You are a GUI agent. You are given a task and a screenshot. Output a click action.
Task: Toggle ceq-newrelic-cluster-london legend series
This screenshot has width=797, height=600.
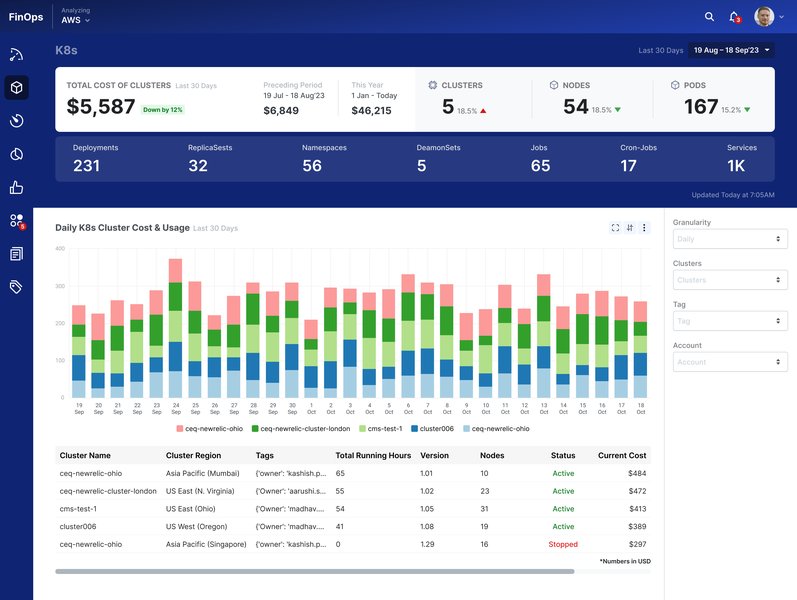click(x=301, y=429)
